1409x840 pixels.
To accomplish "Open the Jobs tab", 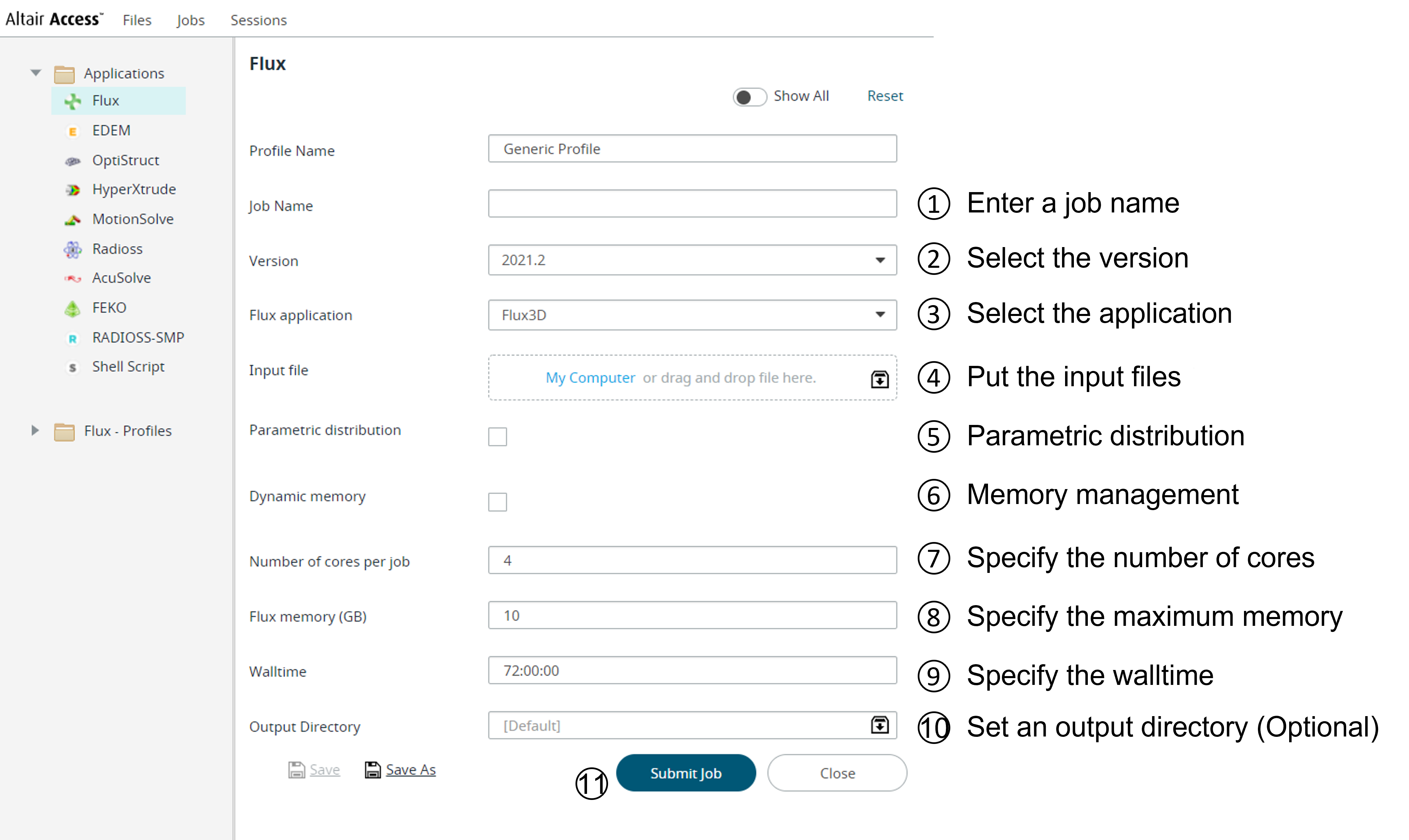I will click(190, 20).
